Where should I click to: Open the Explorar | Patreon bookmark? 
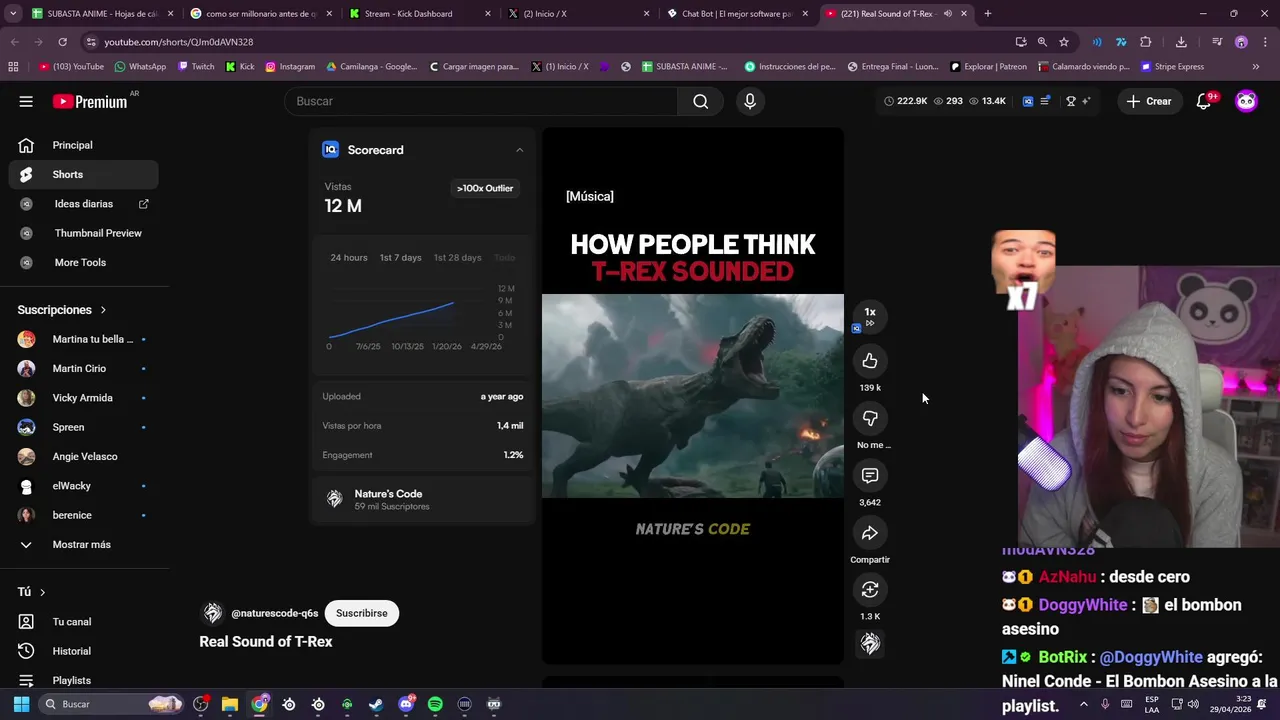[x=988, y=67]
